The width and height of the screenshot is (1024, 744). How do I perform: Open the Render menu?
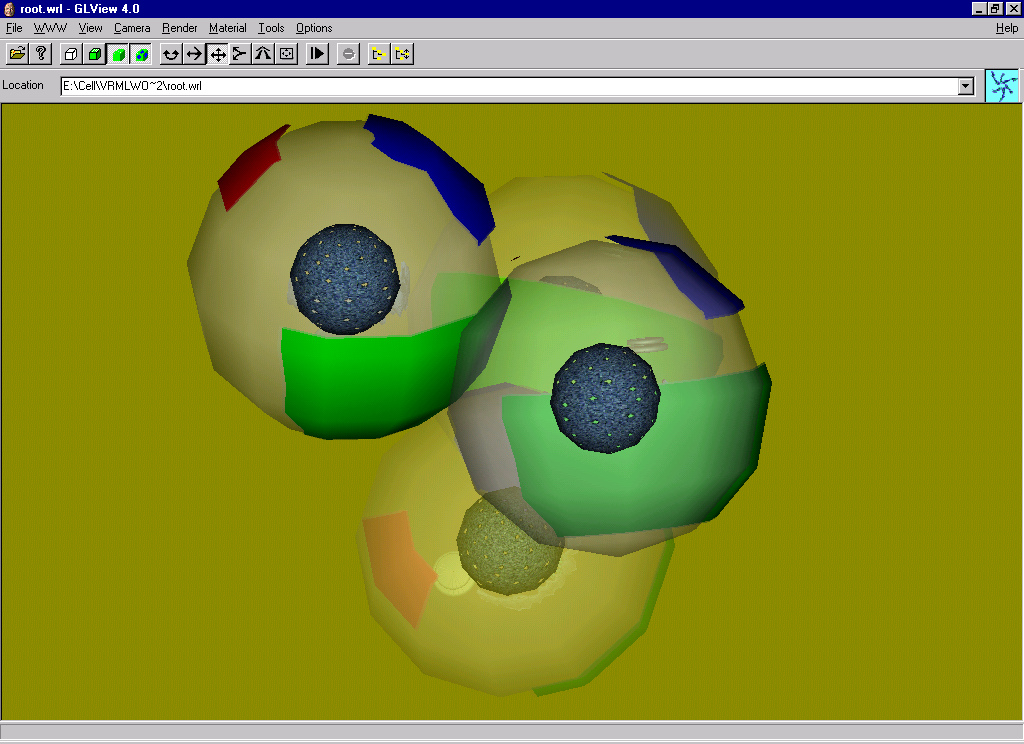coord(180,28)
